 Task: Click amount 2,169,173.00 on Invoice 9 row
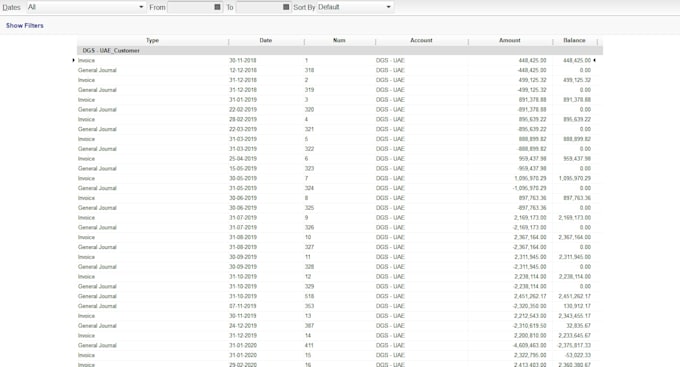[x=530, y=218]
